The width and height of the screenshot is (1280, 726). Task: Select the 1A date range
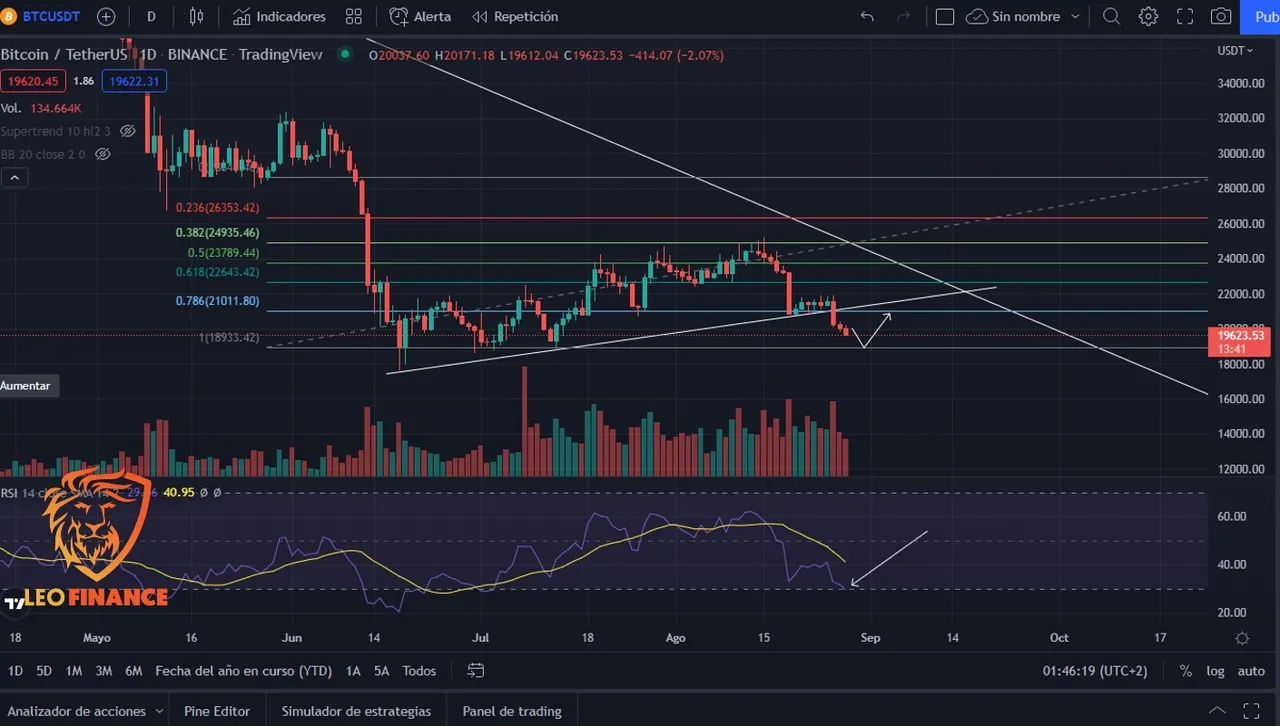pos(353,671)
